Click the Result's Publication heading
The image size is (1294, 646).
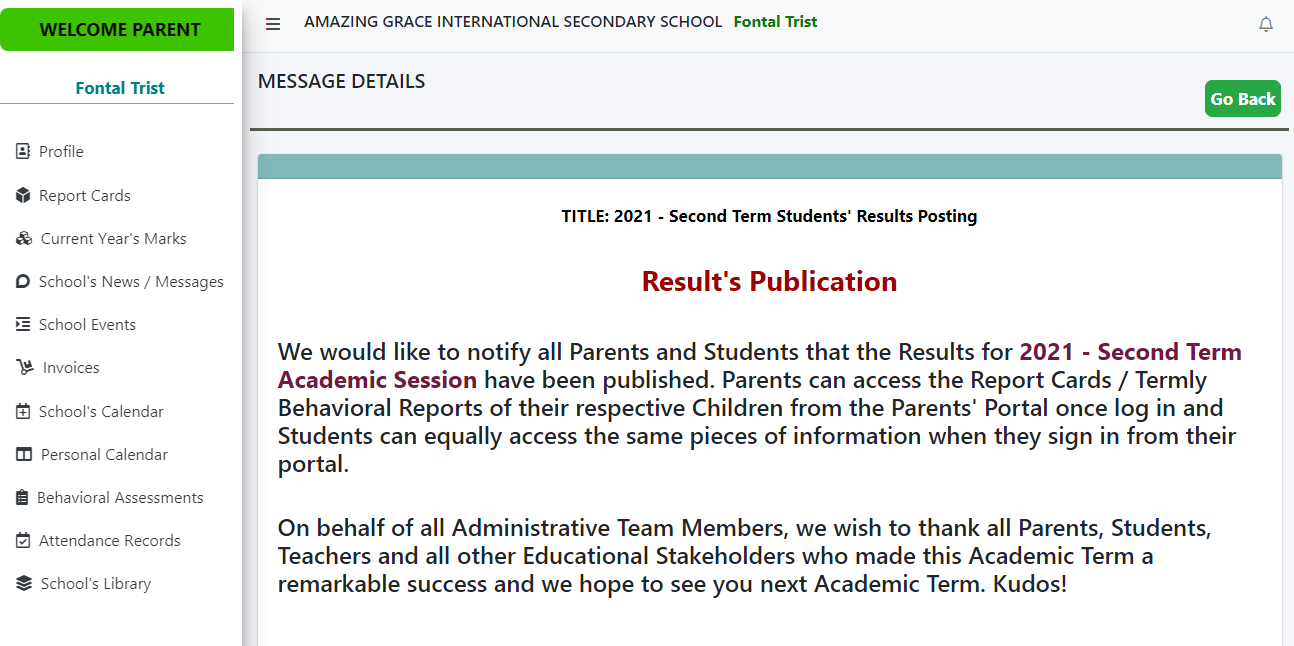(769, 282)
